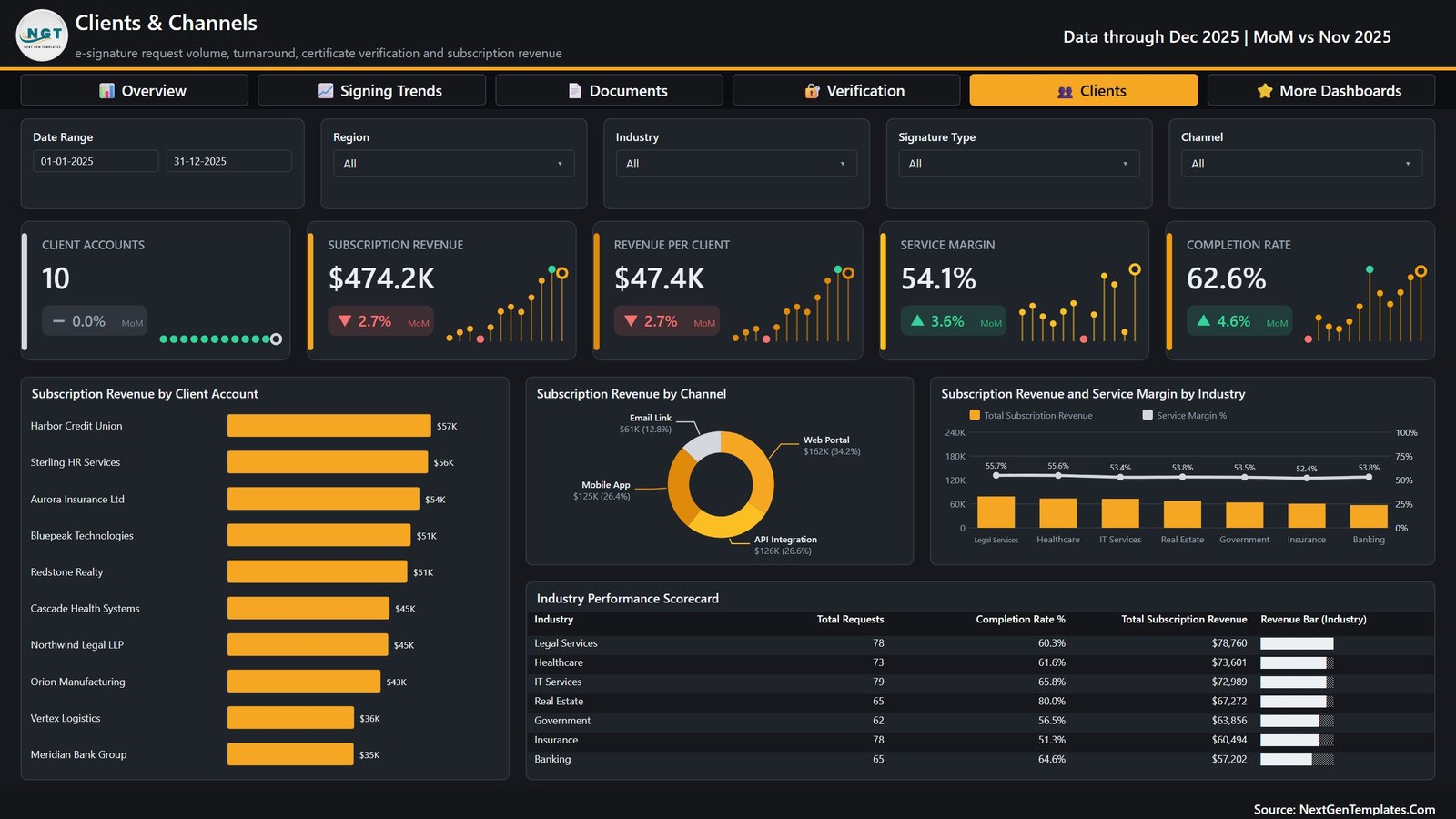
Task: Click the NGT logo in the header
Action: coord(42,35)
